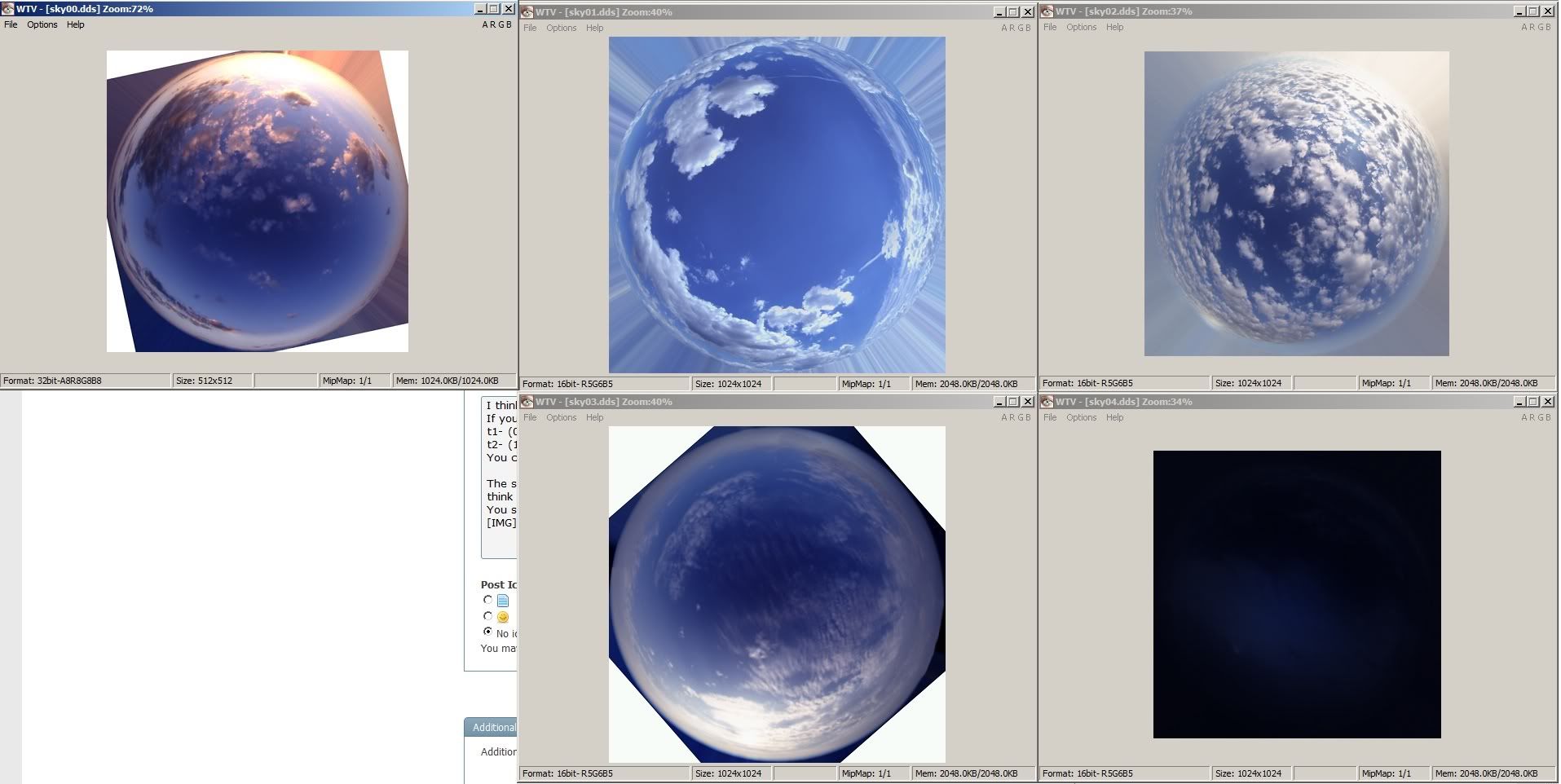
Task: Open the Options menu in sky01.dds window
Action: tap(562, 28)
